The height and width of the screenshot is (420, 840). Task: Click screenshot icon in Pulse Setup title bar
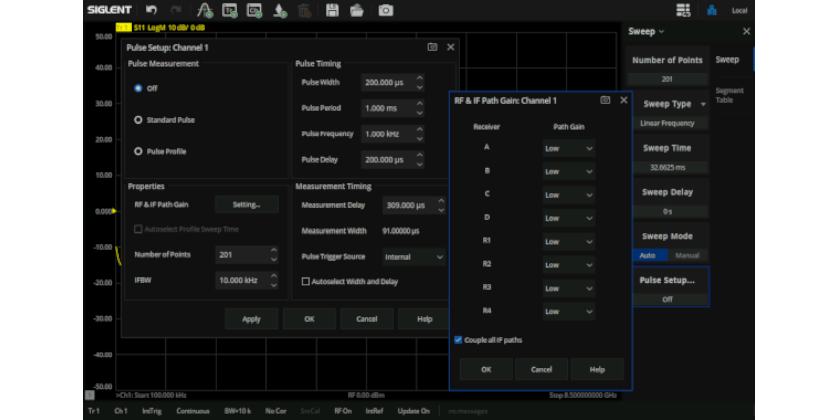point(432,47)
